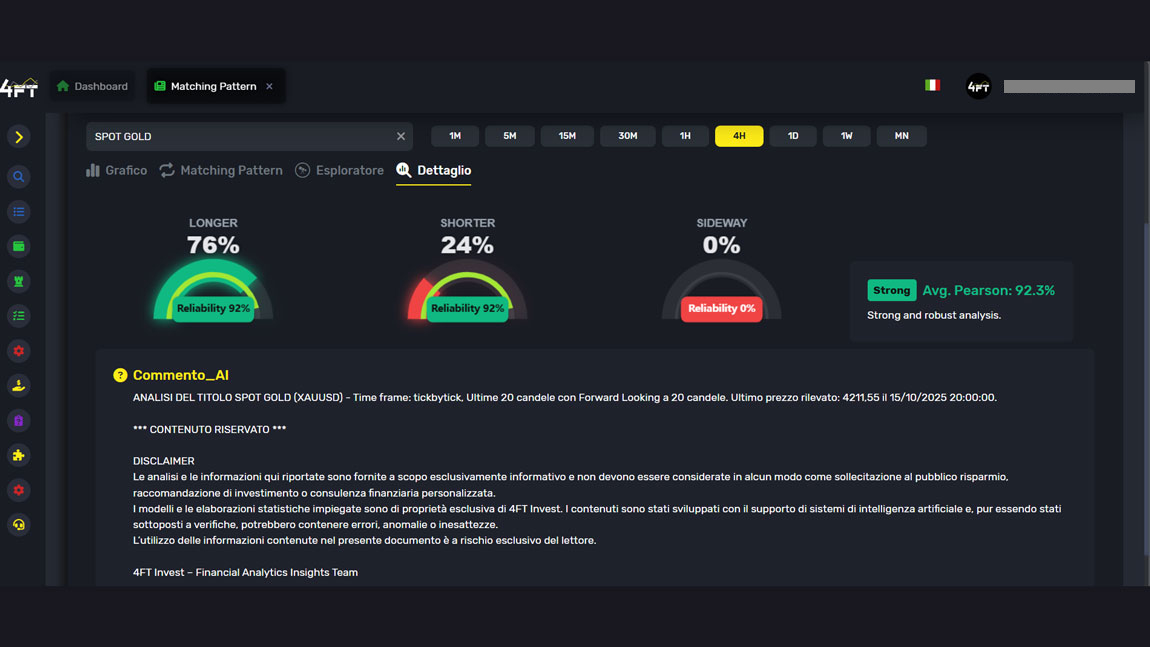This screenshot has width=1150, height=647.
Task: Click the yellow question mark beside Commento_AI
Action: tap(120, 375)
